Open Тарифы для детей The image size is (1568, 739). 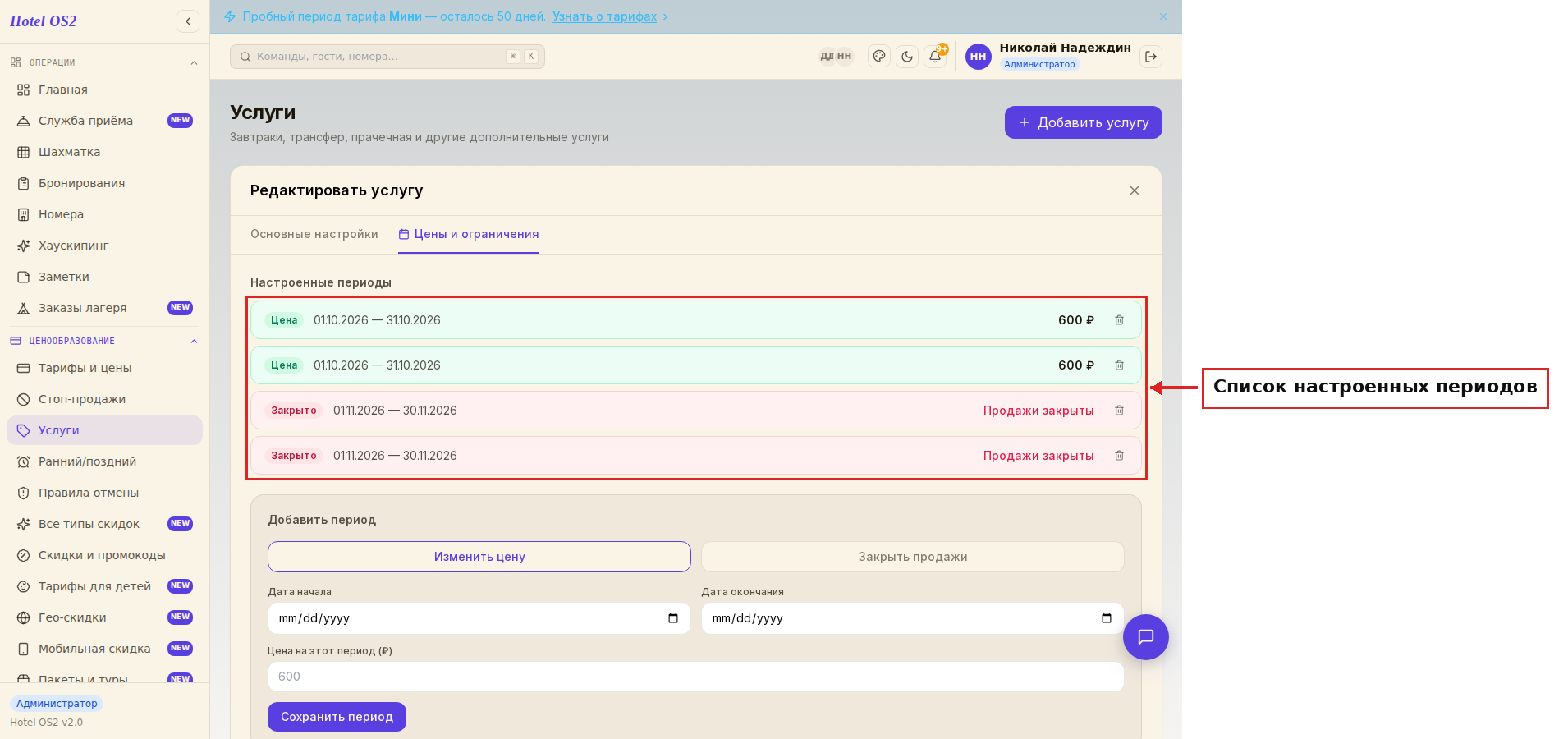pos(104,586)
